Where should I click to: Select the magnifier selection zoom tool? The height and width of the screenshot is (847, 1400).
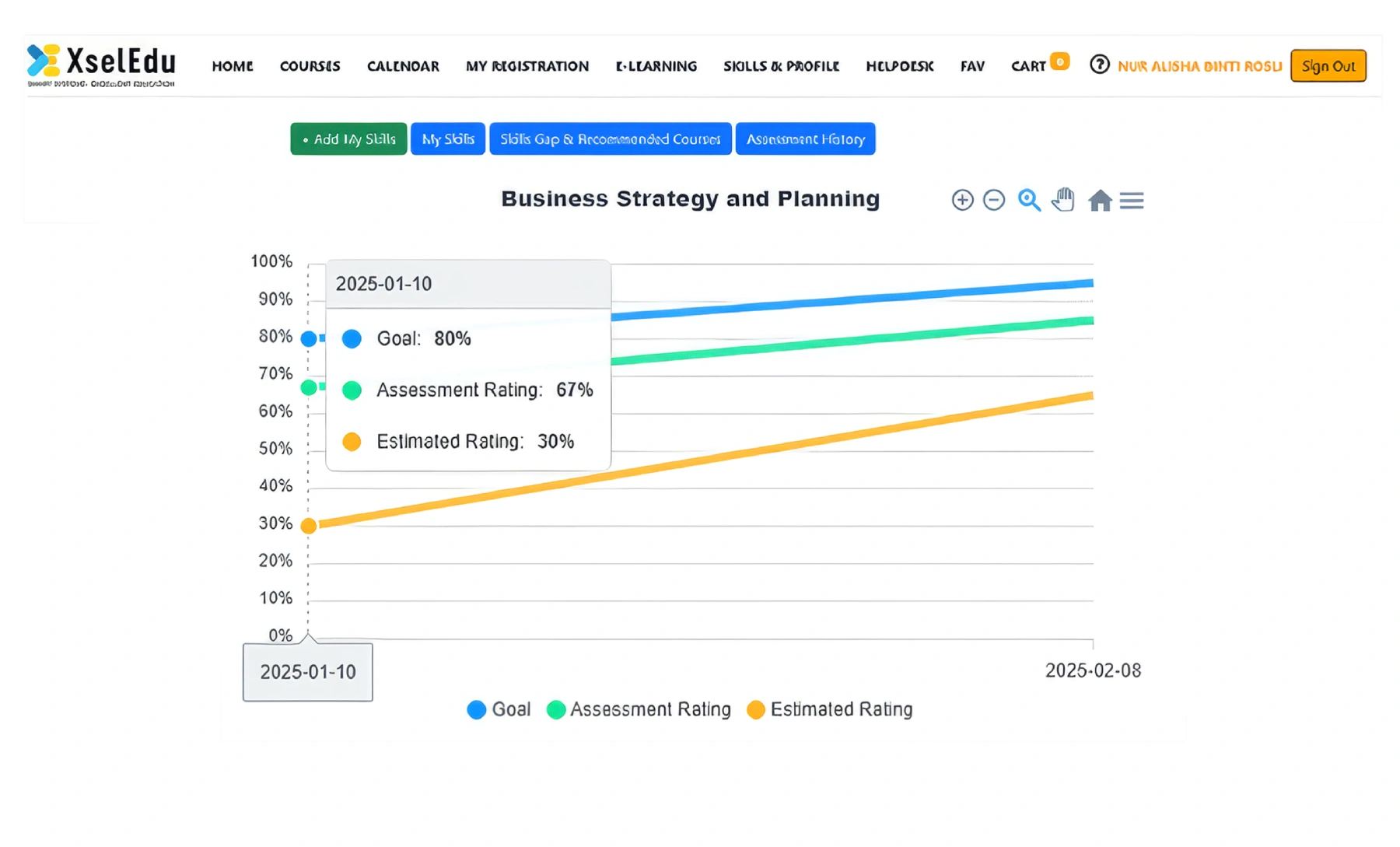coord(1029,200)
